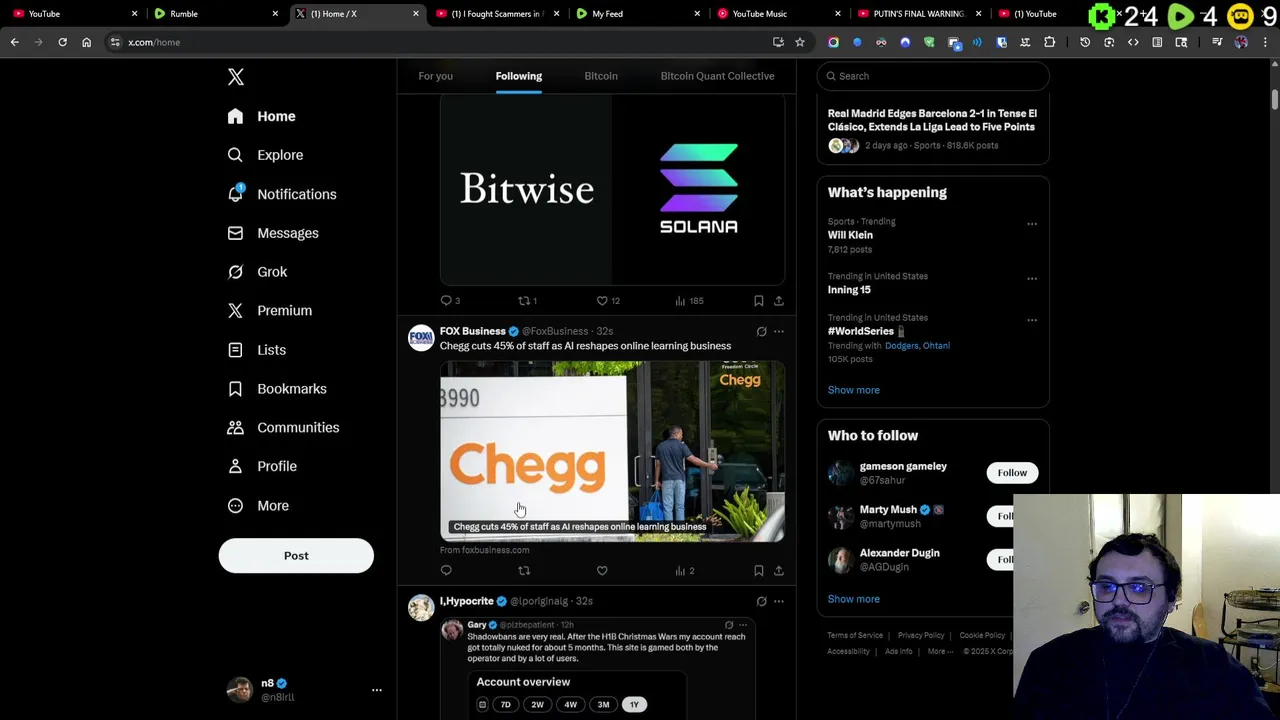Viewport: 1280px width, 720px height.
Task: Close the Rumble browser tab
Action: click(275, 14)
